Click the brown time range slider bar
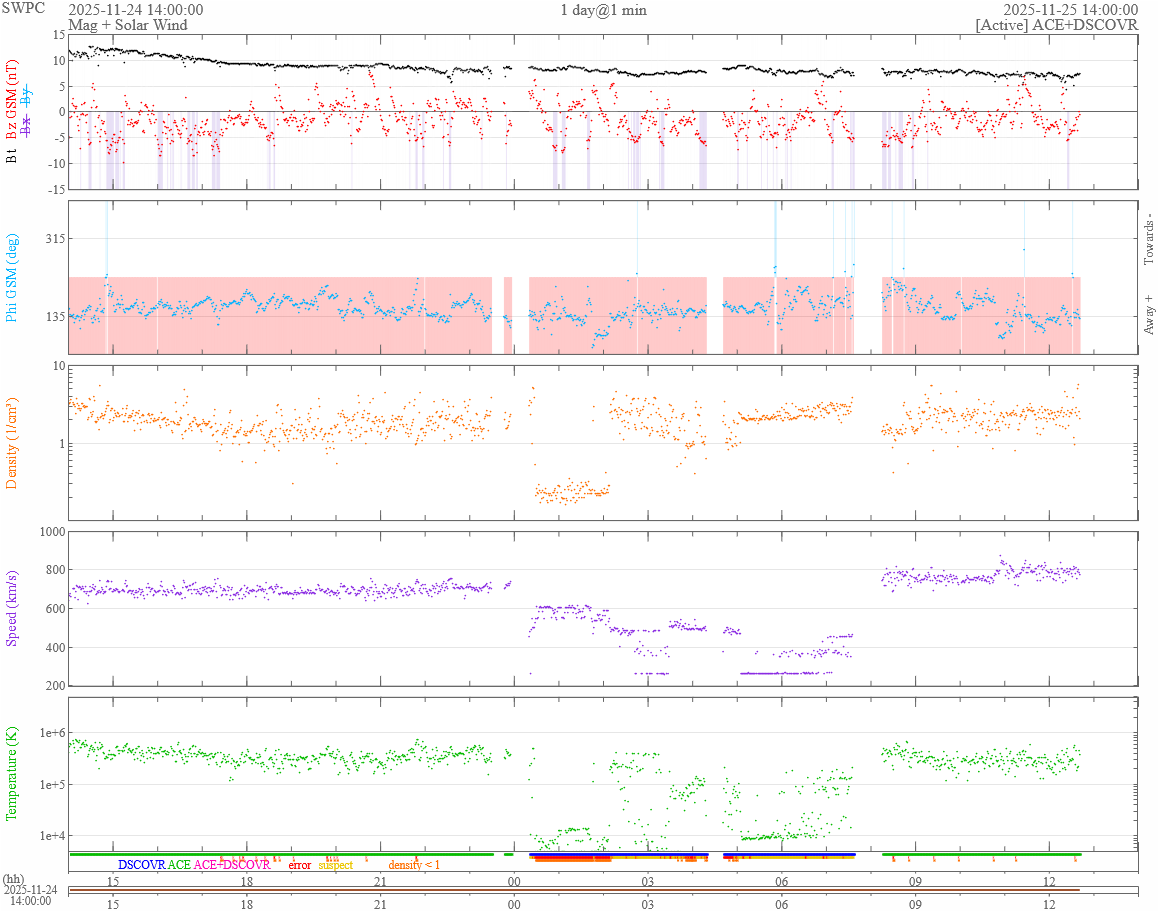 click(x=575, y=890)
